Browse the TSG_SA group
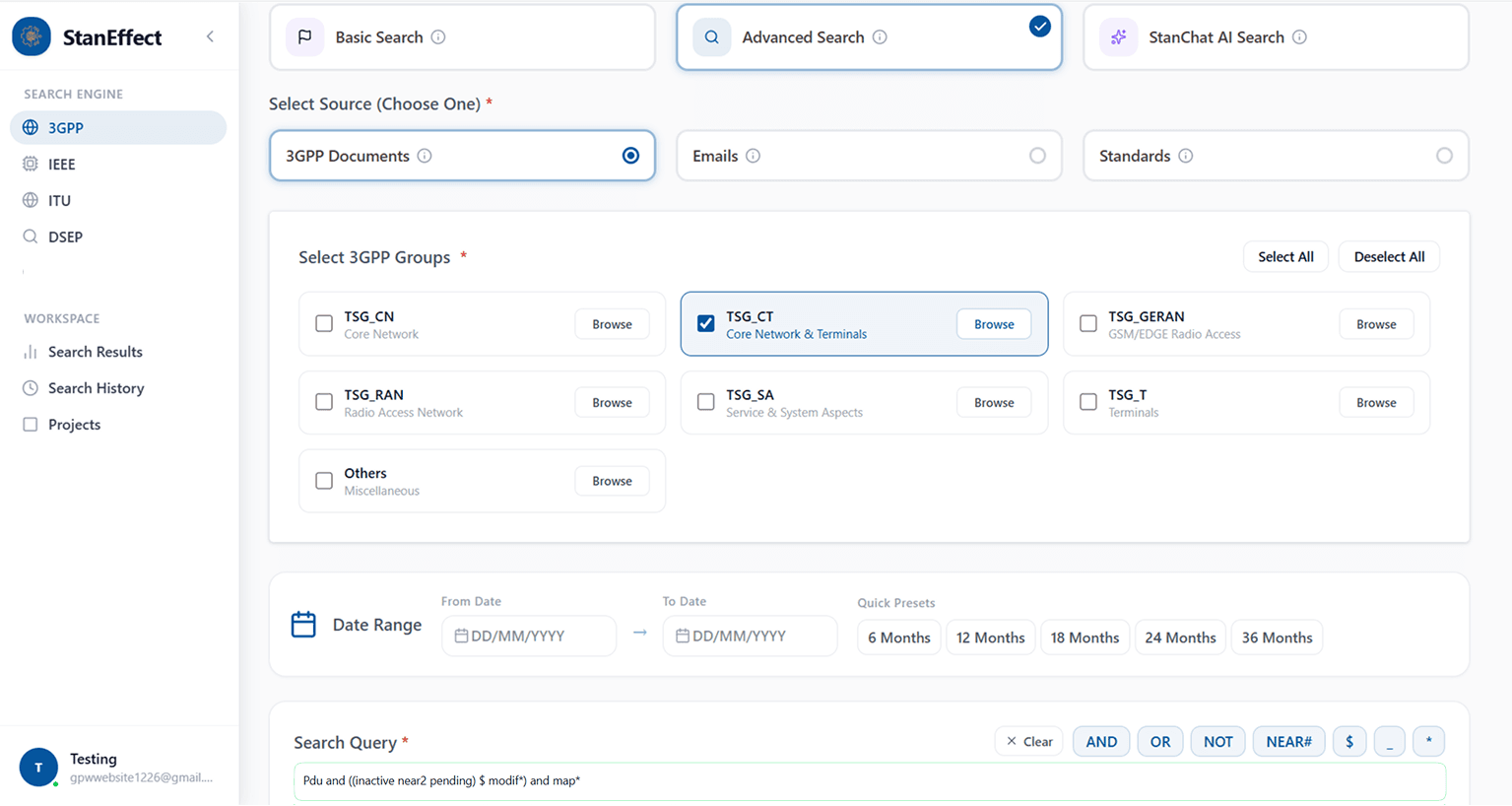This screenshot has height=806, width=1512. point(994,403)
